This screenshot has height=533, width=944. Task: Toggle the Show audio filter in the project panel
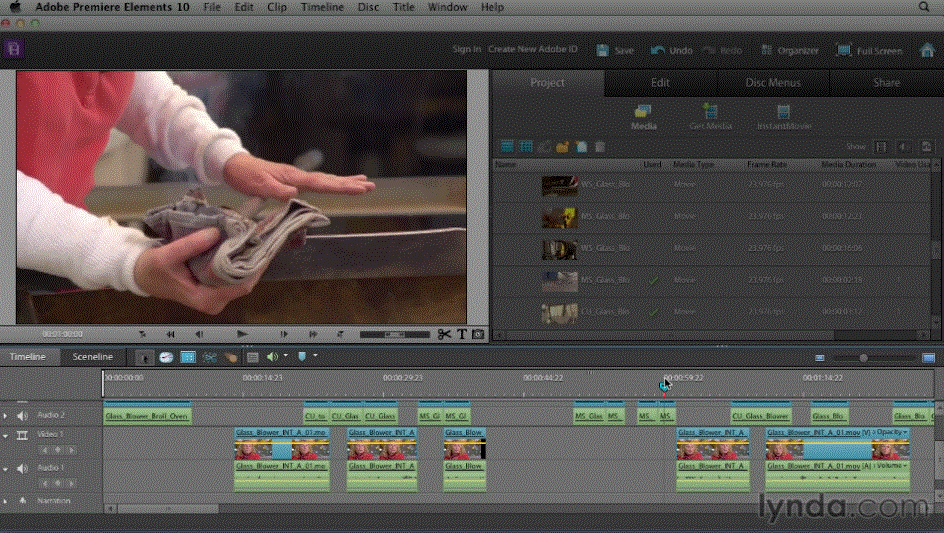point(902,147)
